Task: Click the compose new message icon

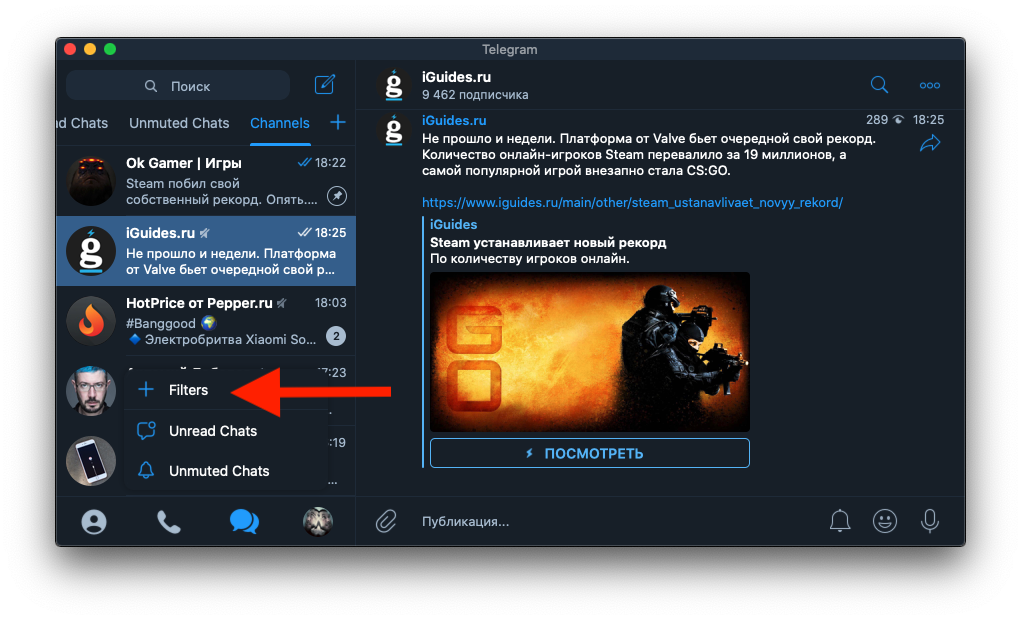Action: [x=324, y=85]
